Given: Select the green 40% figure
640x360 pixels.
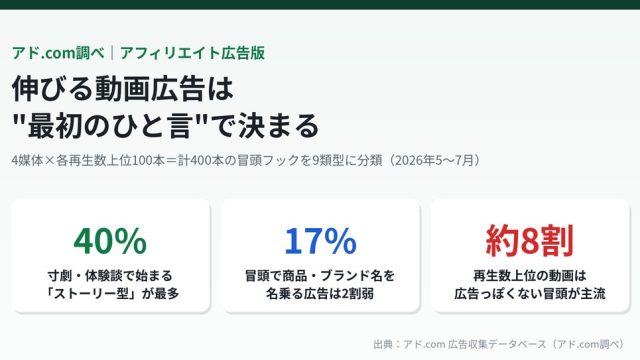Looking at the screenshot, I should [x=110, y=241].
